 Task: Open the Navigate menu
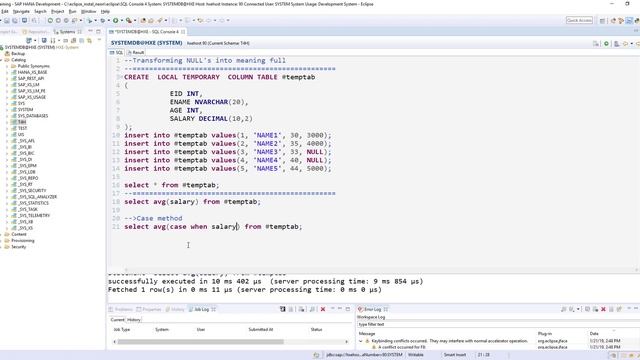pyautogui.click(x=21, y=11)
